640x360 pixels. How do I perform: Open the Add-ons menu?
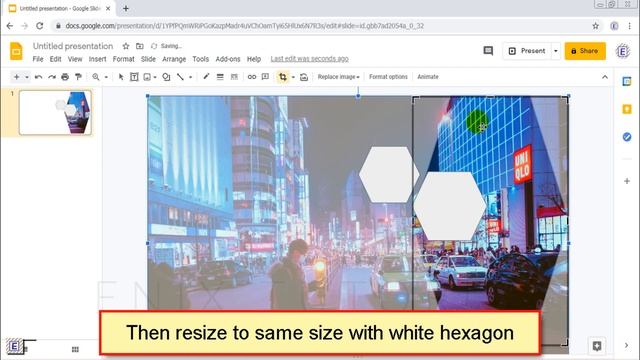click(x=228, y=59)
